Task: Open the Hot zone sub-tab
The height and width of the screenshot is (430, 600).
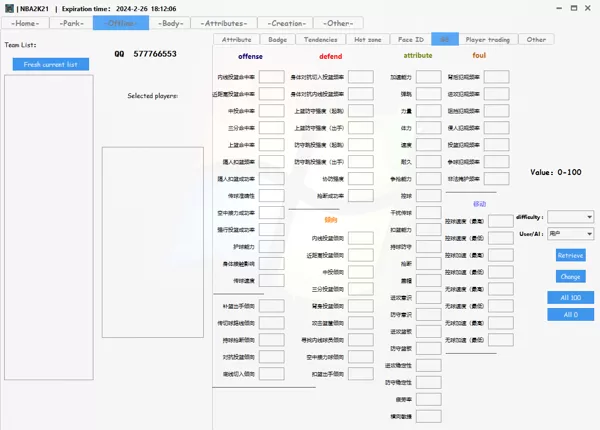Action: coord(368,39)
